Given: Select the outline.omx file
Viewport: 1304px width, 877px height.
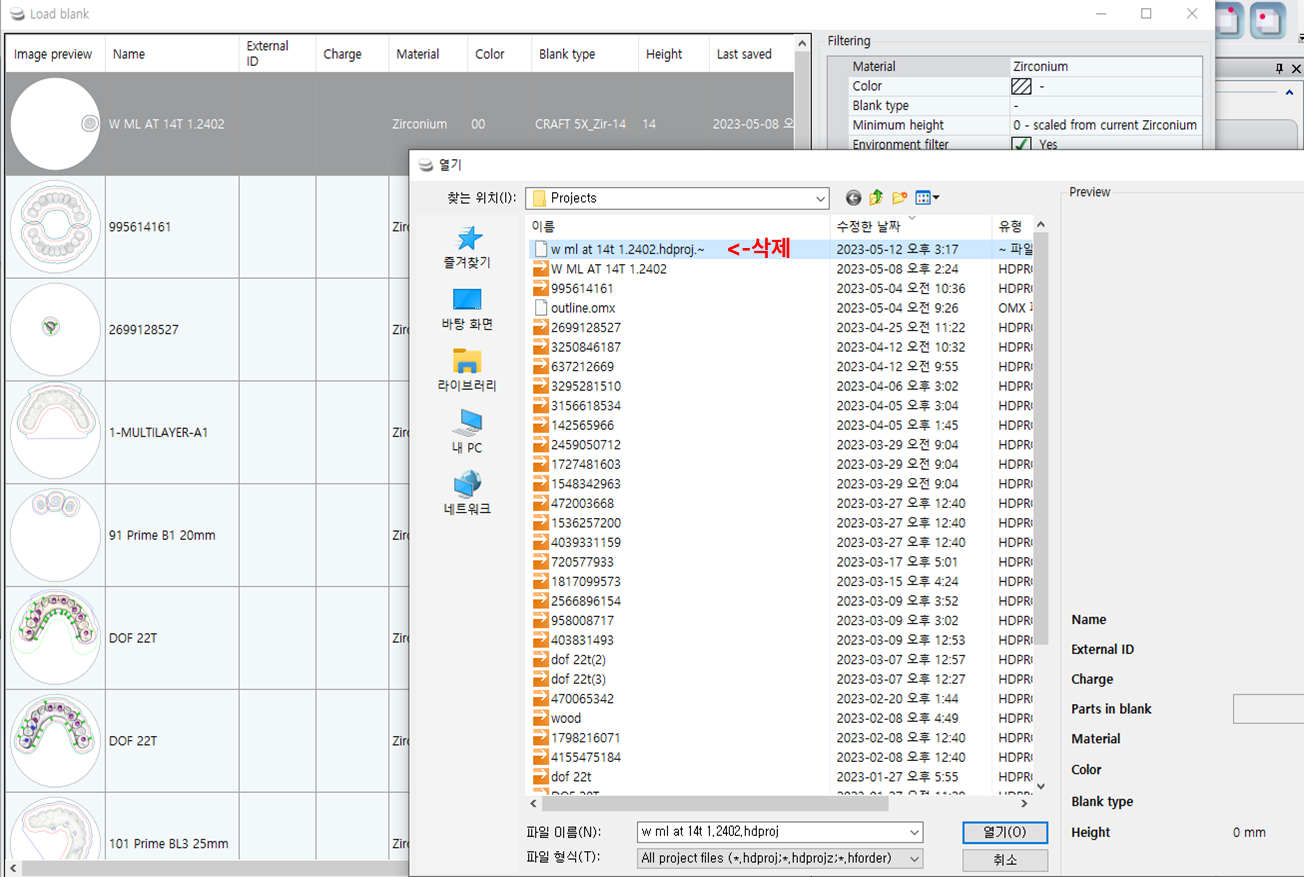Looking at the screenshot, I should point(582,308).
